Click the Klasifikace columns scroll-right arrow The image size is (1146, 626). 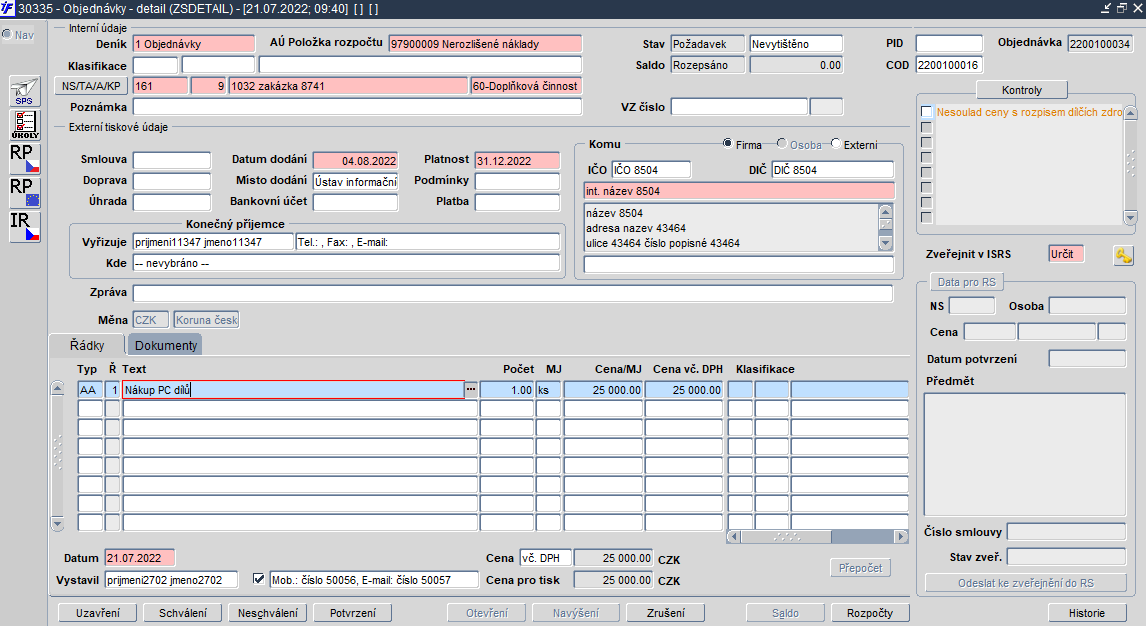point(902,537)
